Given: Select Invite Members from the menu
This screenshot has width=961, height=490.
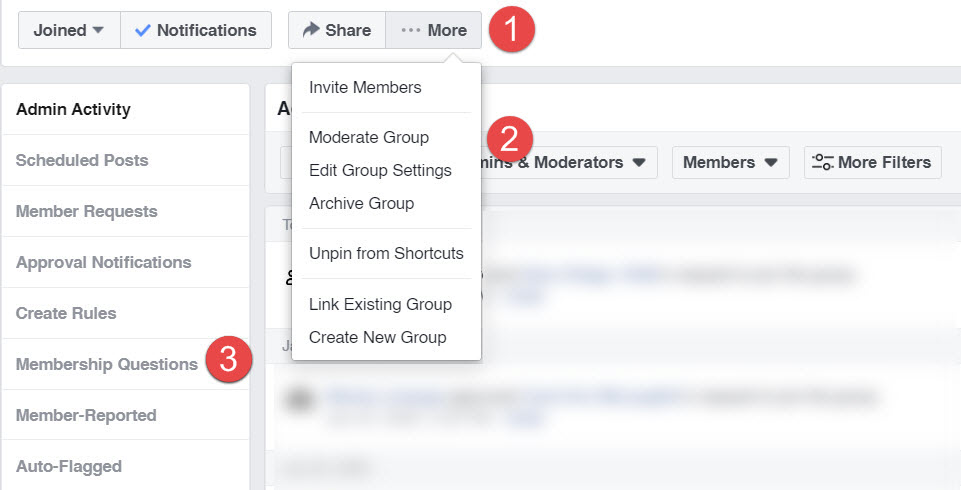Looking at the screenshot, I should point(365,88).
